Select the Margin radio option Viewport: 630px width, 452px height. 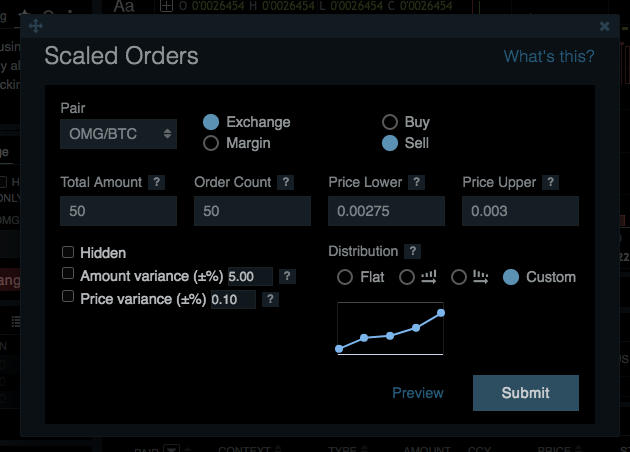[x=211, y=143]
